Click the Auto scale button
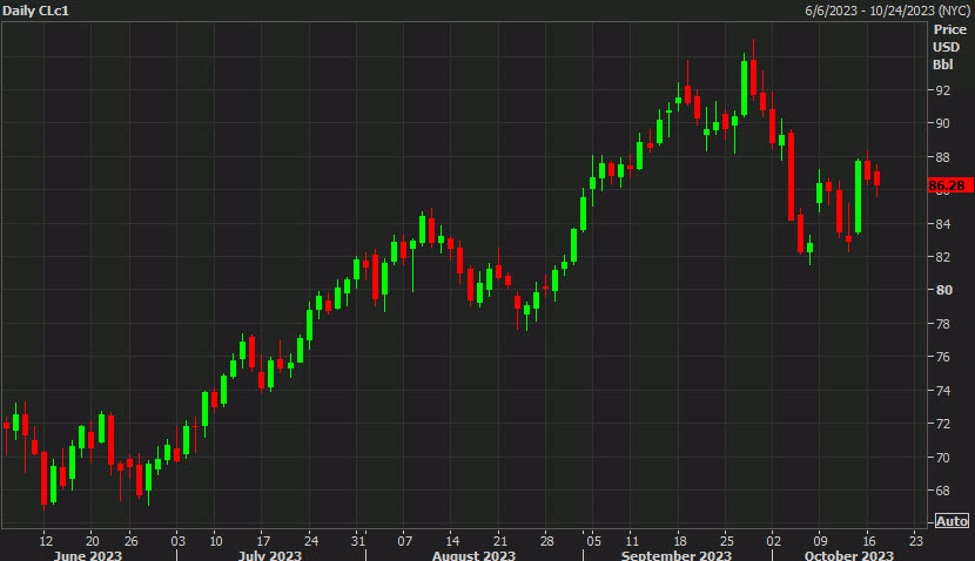 [x=951, y=521]
